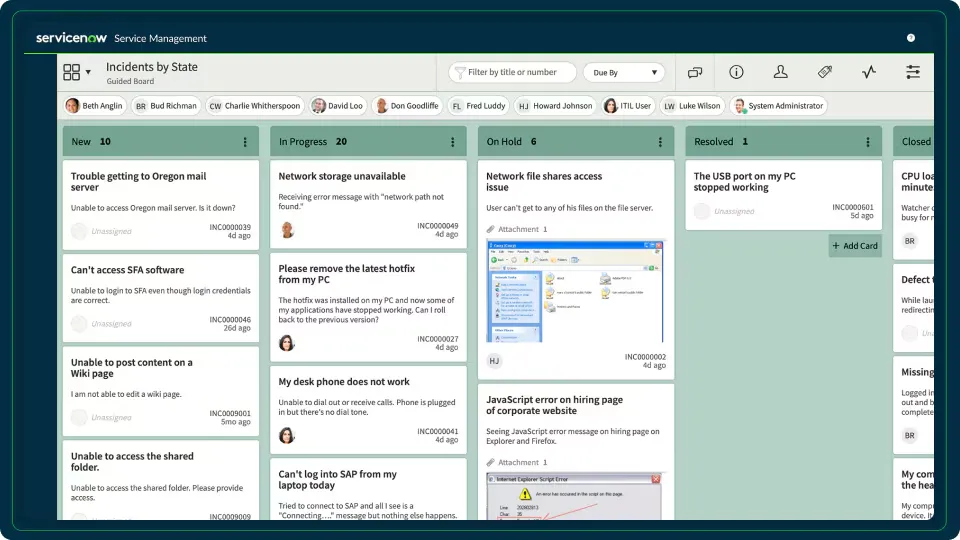Open the Network storage unavailable card
The width and height of the screenshot is (960, 540).
[x=342, y=176]
